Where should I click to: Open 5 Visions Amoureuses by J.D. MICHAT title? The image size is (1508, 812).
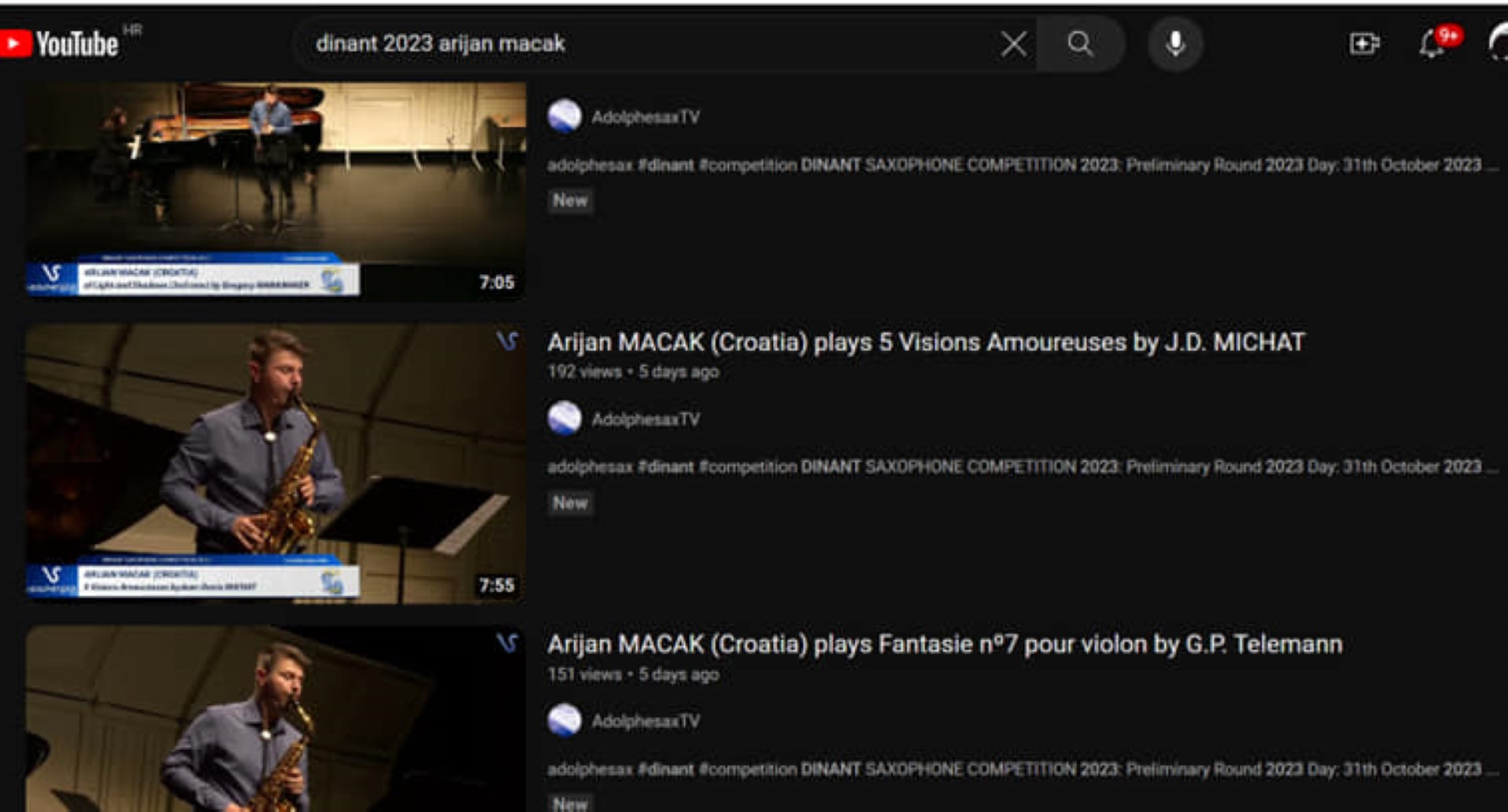click(925, 342)
